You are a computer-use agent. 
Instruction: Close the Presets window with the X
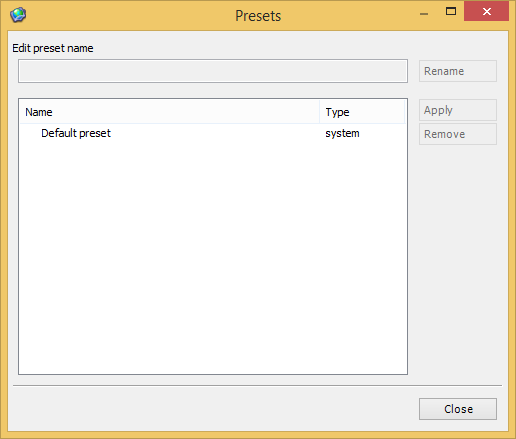(x=486, y=12)
